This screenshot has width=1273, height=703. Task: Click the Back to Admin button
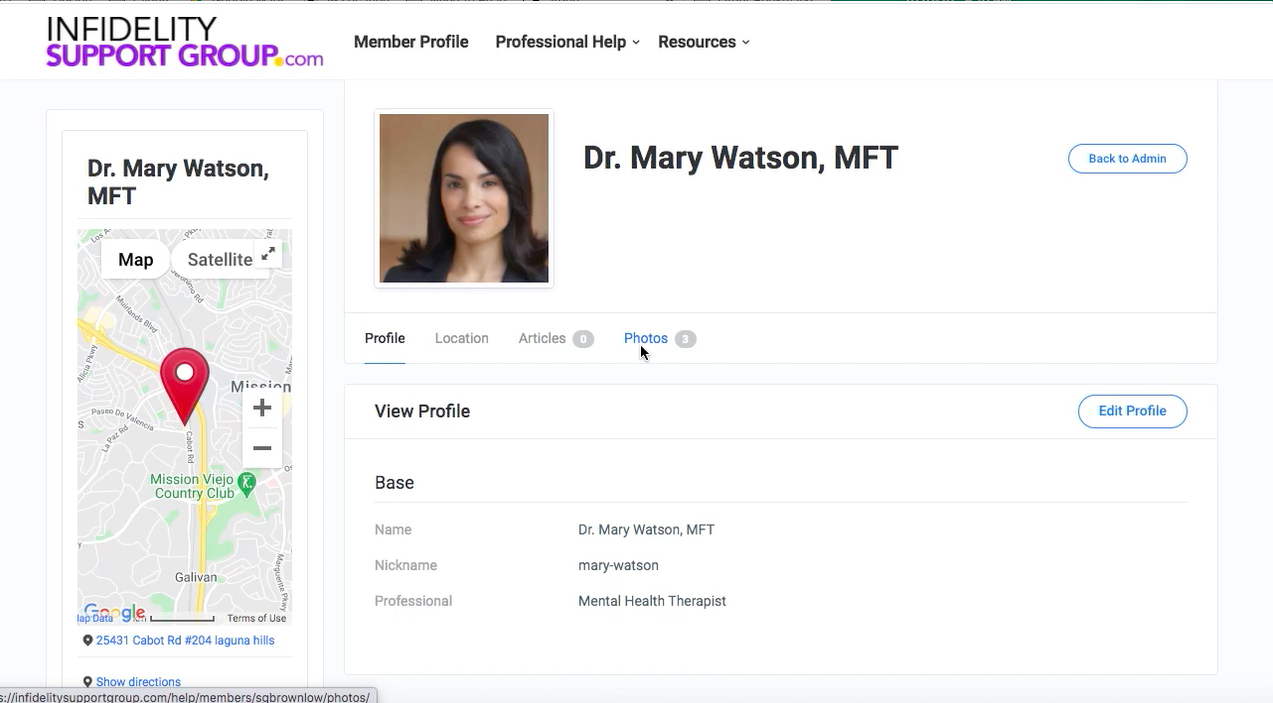(1127, 159)
